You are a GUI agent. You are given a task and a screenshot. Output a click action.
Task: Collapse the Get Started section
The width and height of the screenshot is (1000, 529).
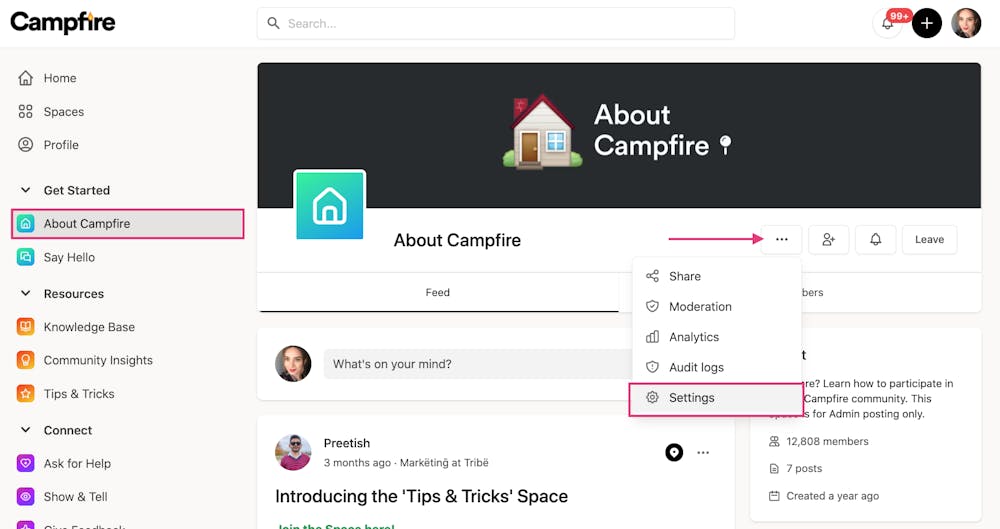tap(26, 190)
